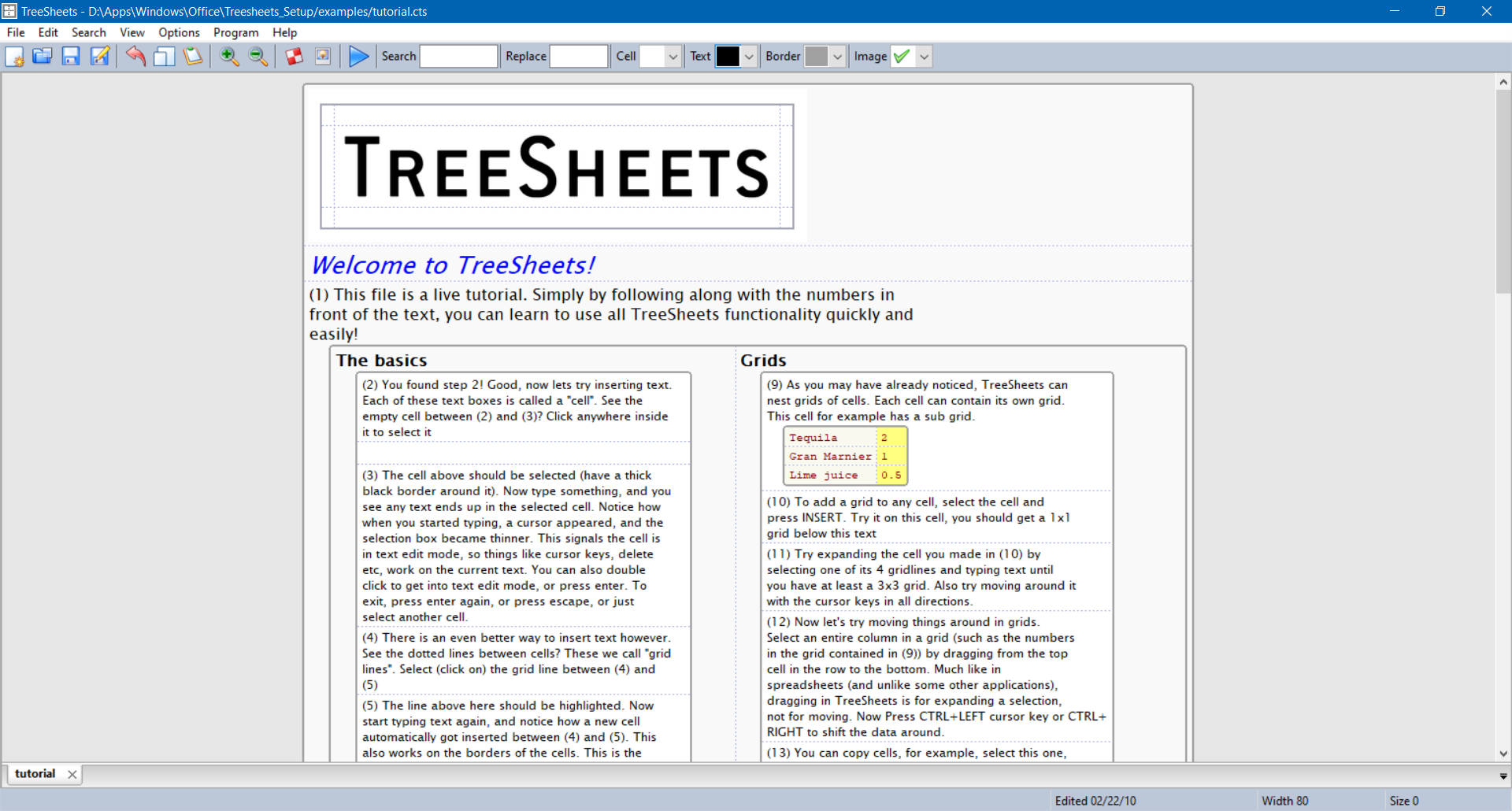Create a new TreeSheets document

tap(15, 56)
